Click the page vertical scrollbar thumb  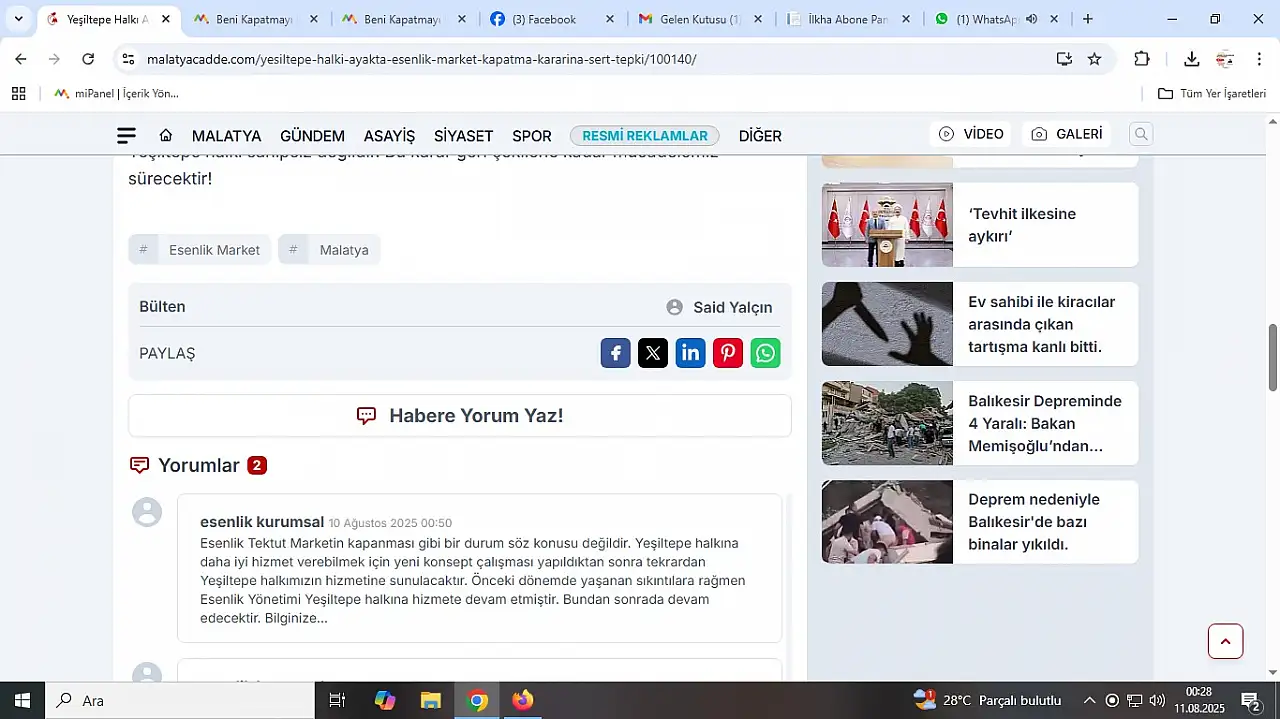coord(1273,357)
